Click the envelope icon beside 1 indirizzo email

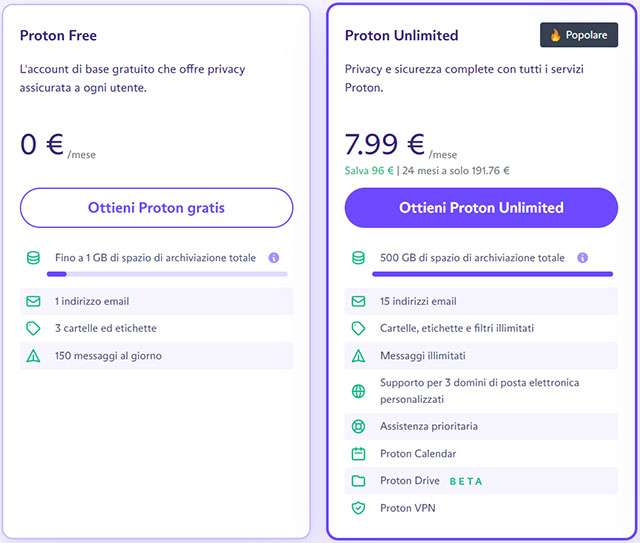(x=33, y=301)
